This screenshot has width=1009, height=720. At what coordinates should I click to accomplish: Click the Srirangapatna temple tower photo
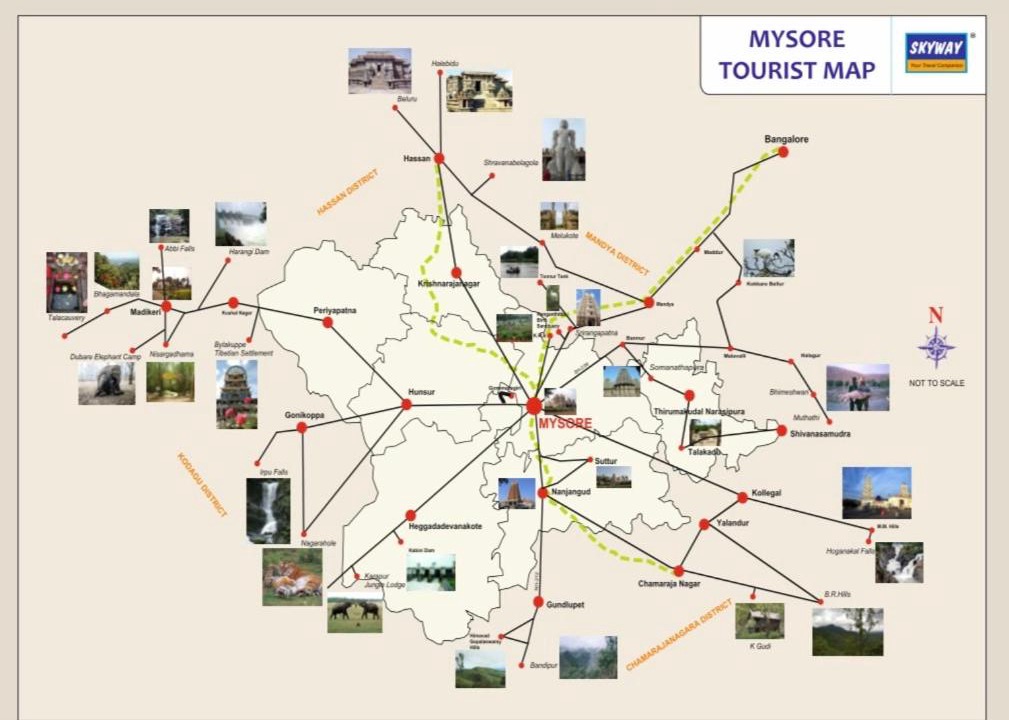coord(588,308)
